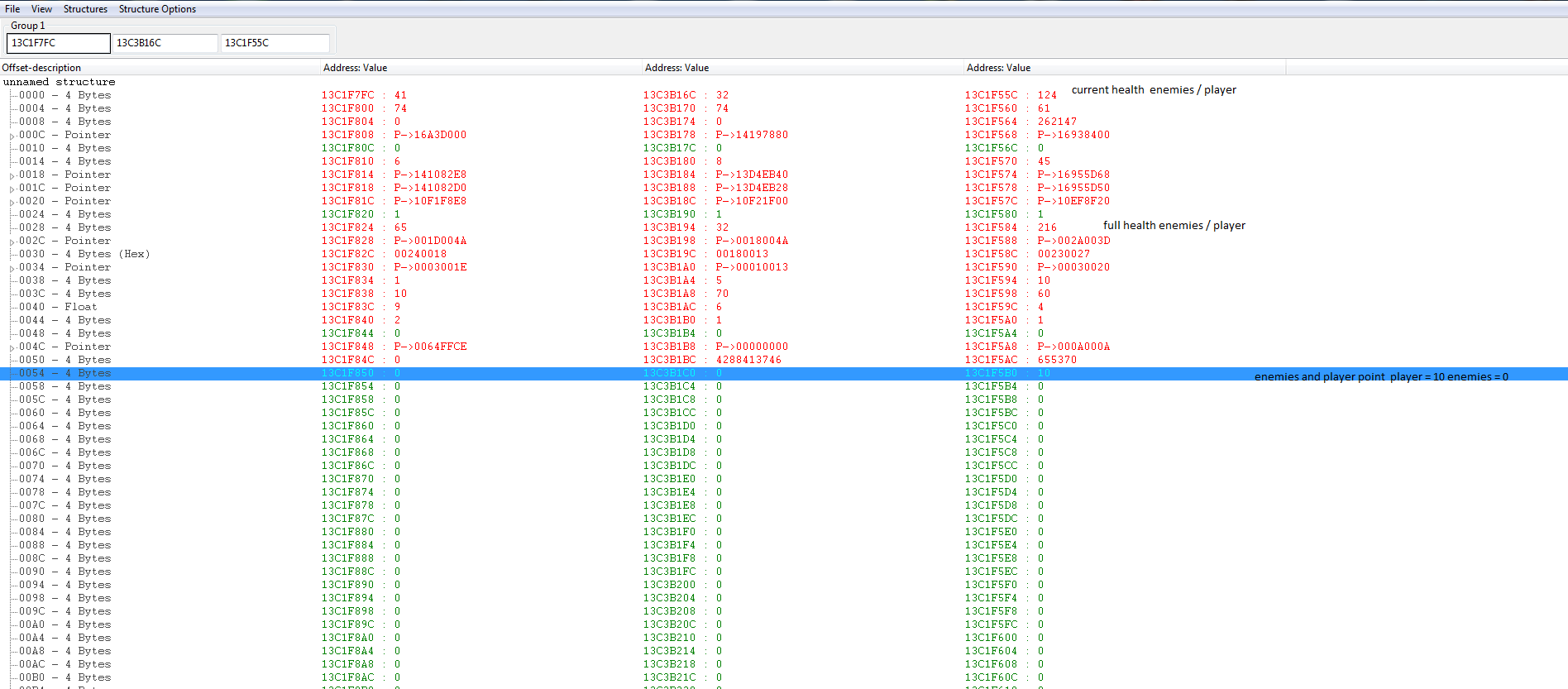
Task: Click pointer value P->16A3D000
Action: [430, 135]
